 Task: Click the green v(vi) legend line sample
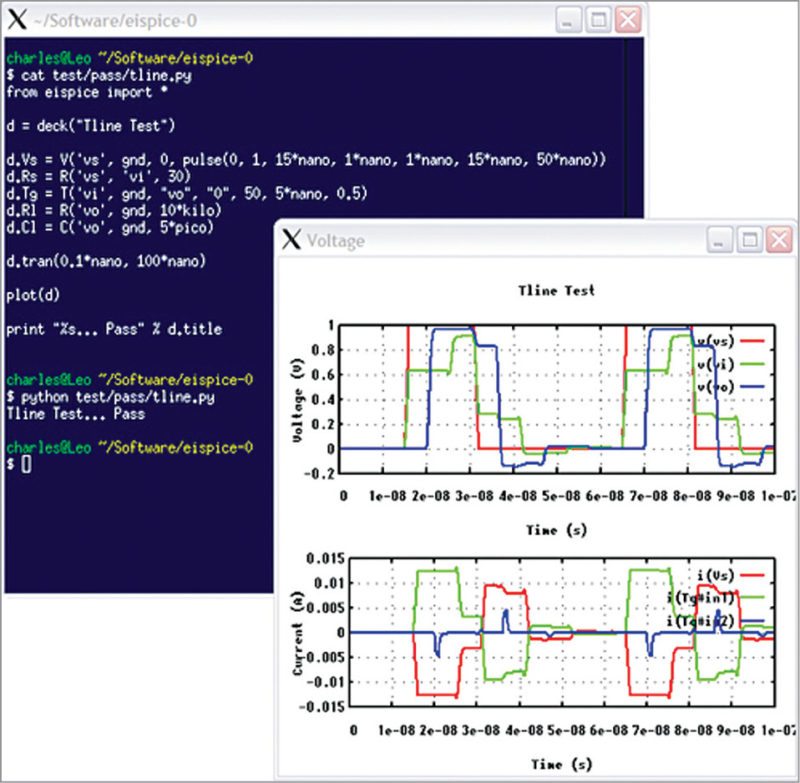point(752,363)
